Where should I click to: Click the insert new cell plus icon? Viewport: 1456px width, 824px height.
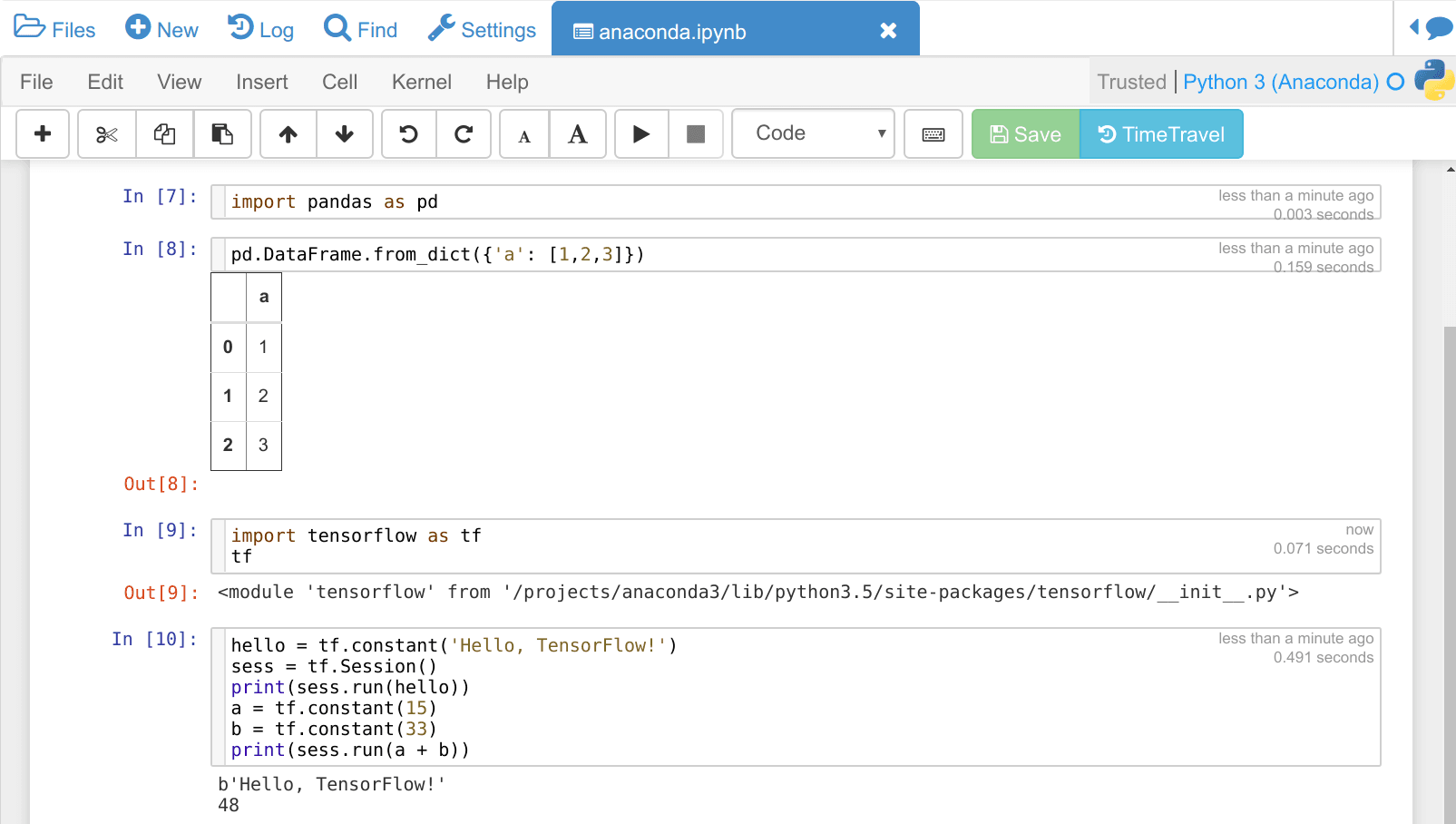click(42, 133)
